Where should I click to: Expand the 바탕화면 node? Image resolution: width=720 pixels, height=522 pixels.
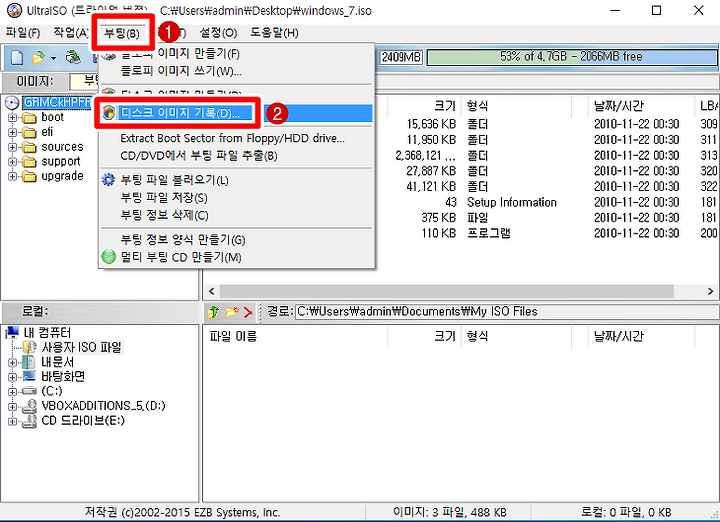pos(12,377)
